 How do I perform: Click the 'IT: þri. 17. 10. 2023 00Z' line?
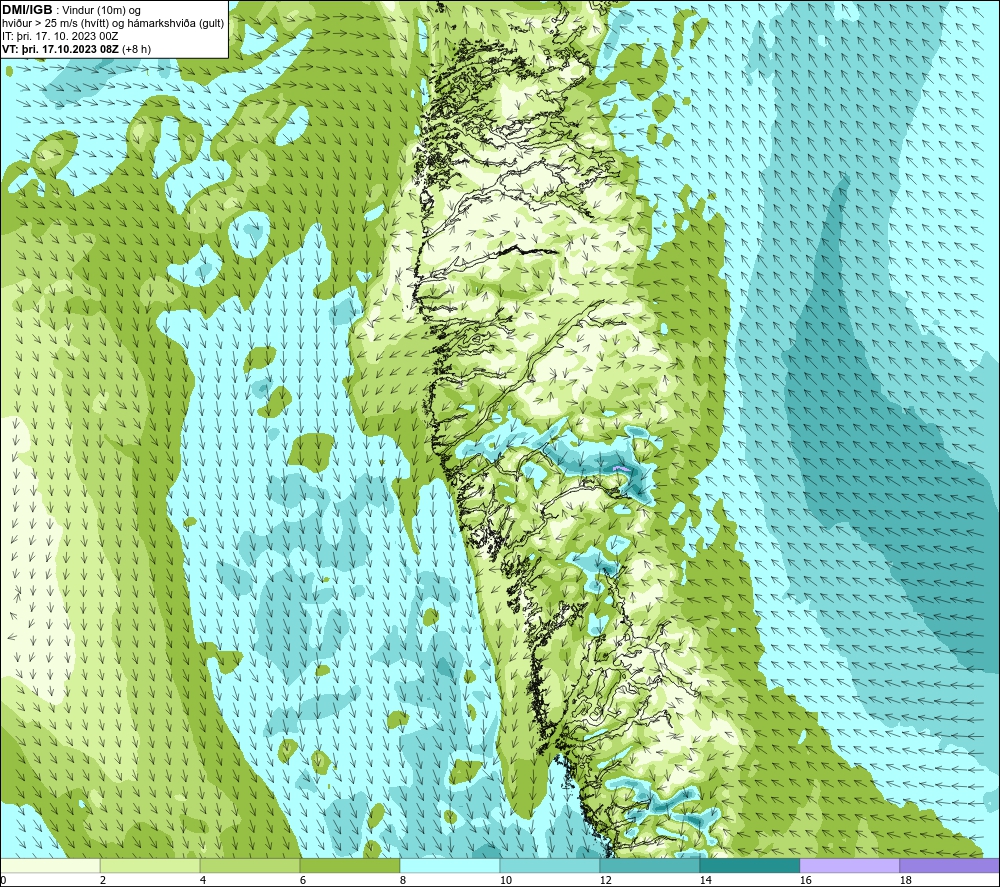click(60, 36)
